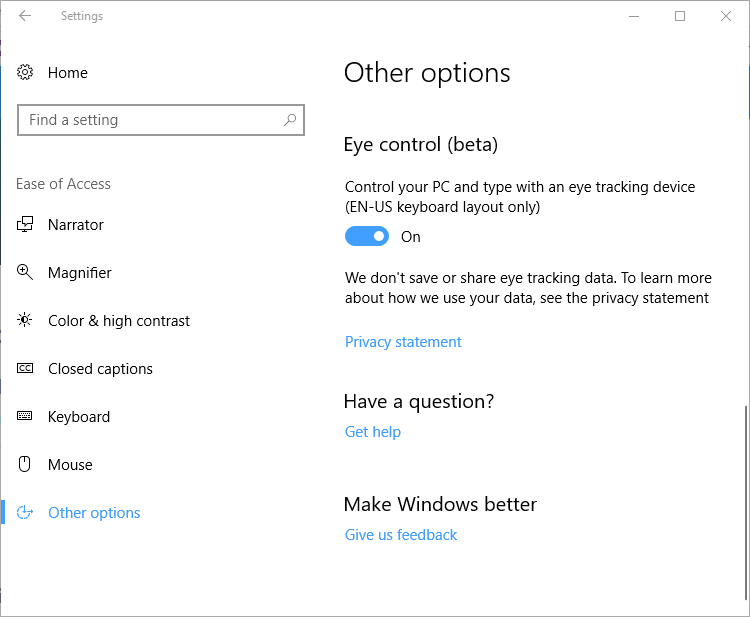The height and width of the screenshot is (617, 750).
Task: Open the Narrator settings page
Action: pyautogui.click(x=76, y=225)
